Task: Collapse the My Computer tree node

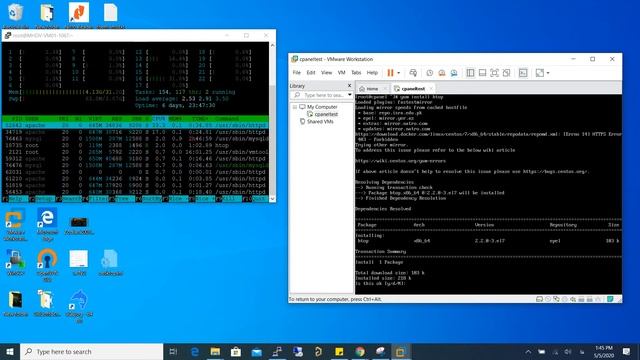Action: [295, 107]
